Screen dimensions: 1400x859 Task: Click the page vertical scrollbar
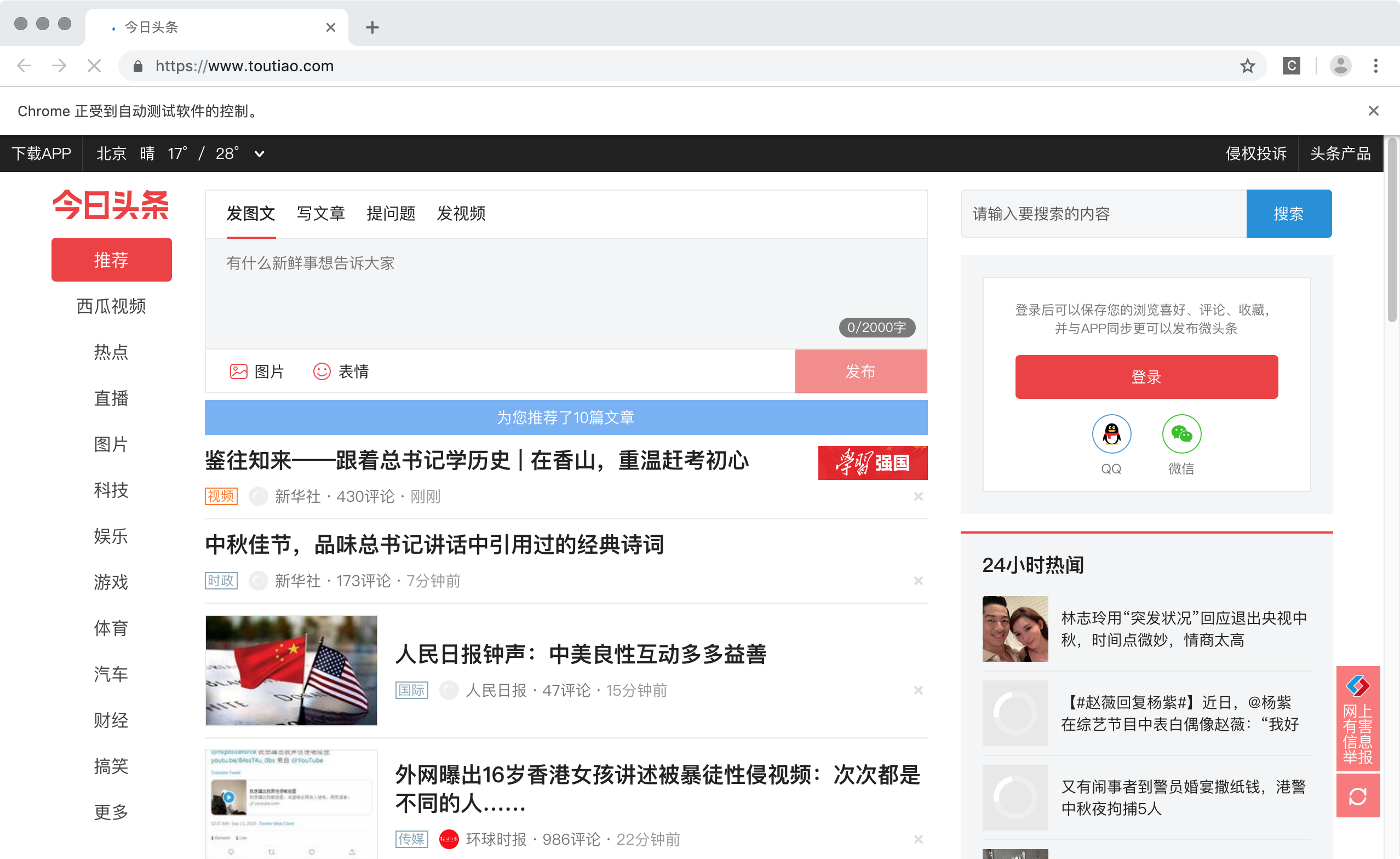[x=1391, y=230]
